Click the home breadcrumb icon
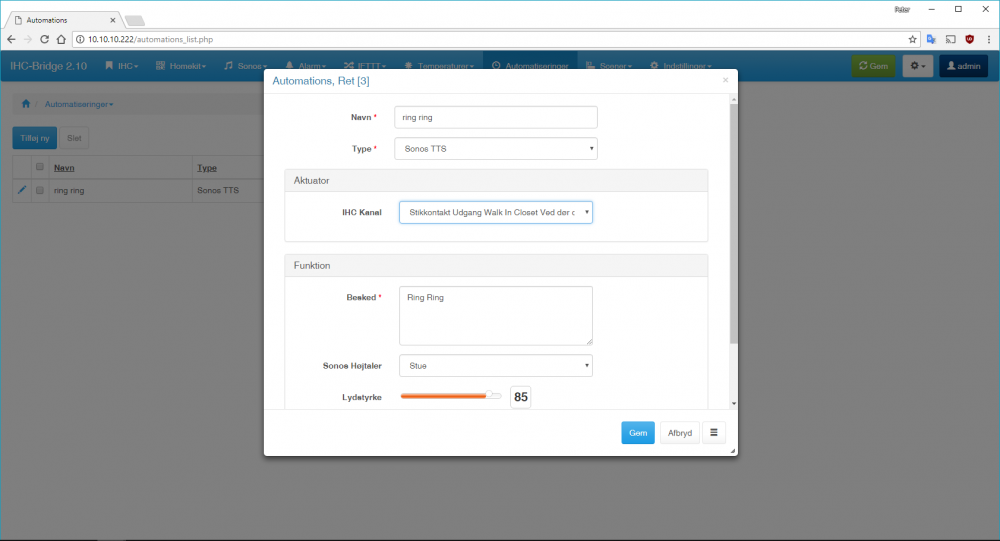This screenshot has height=541, width=1000. coord(26,104)
